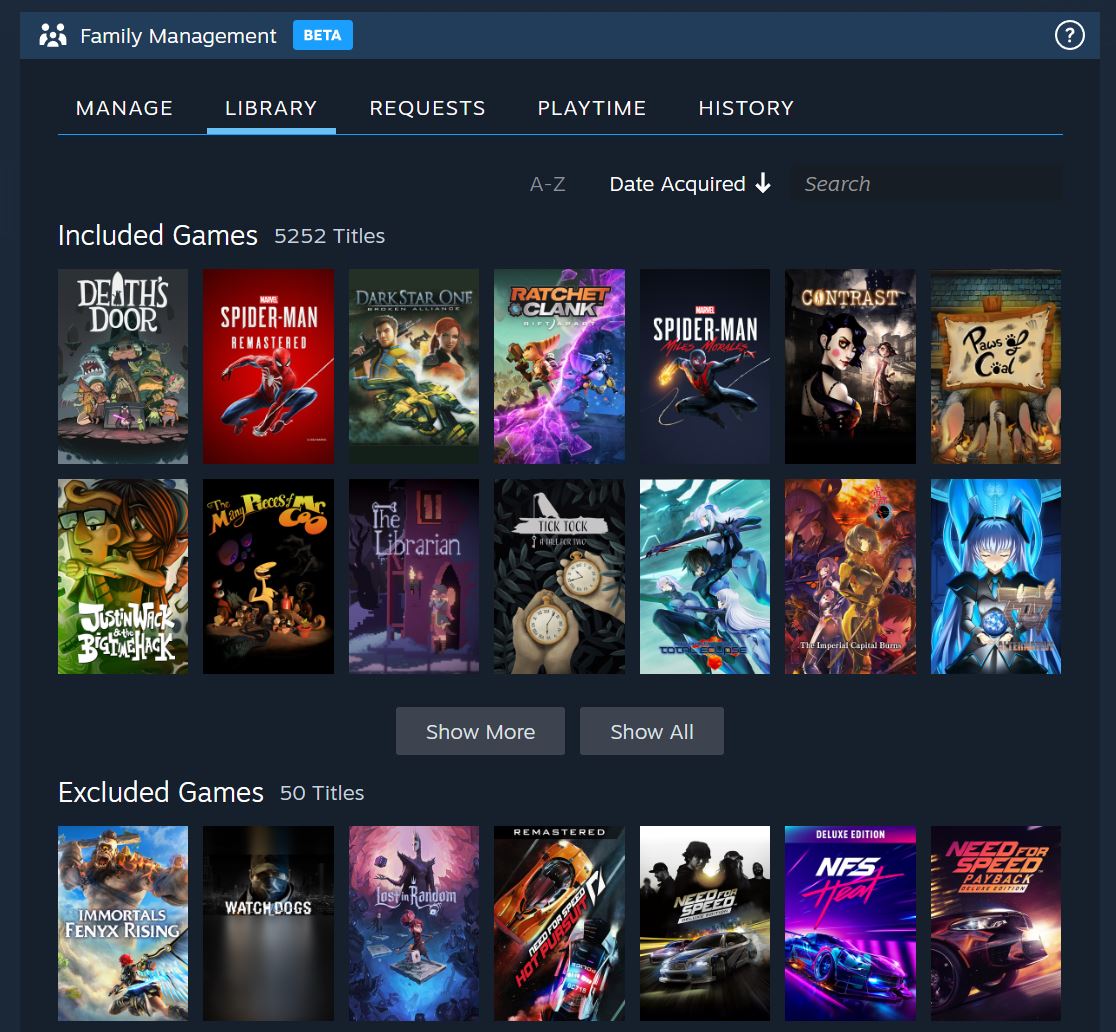This screenshot has width=1116, height=1032.
Task: Switch to the MANAGE tab
Action: tap(124, 108)
